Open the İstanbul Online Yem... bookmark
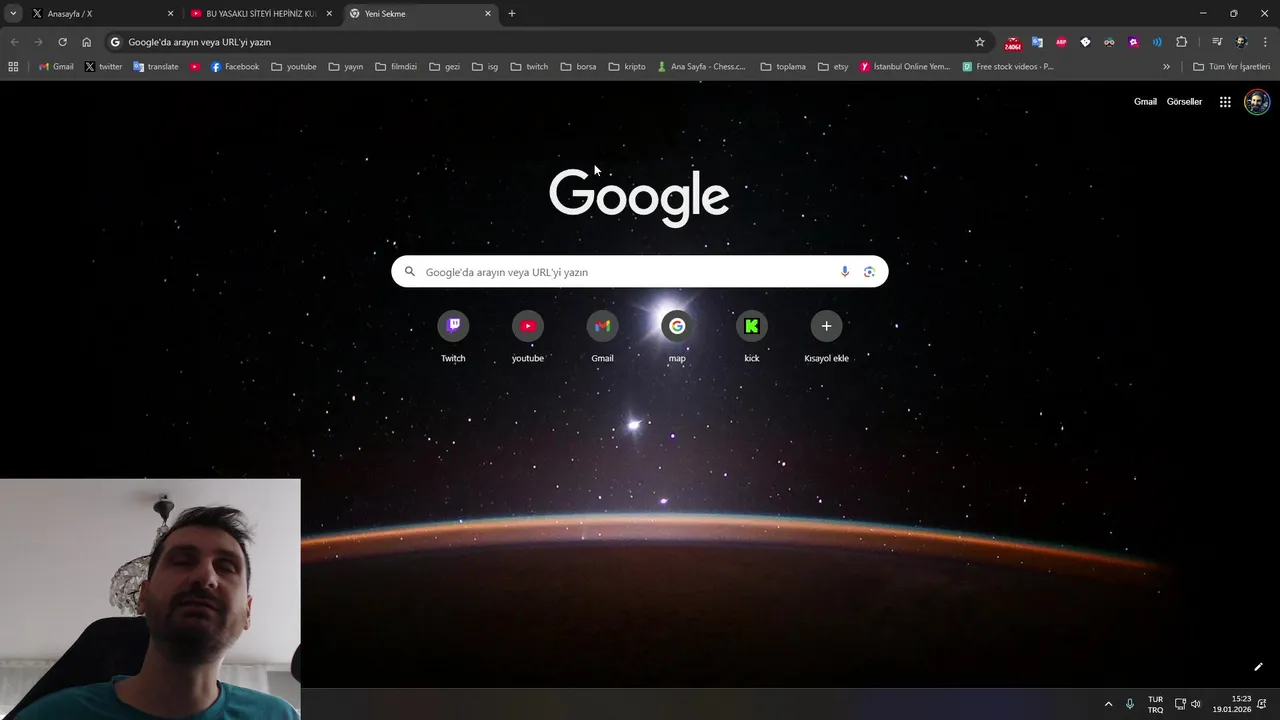 [905, 67]
